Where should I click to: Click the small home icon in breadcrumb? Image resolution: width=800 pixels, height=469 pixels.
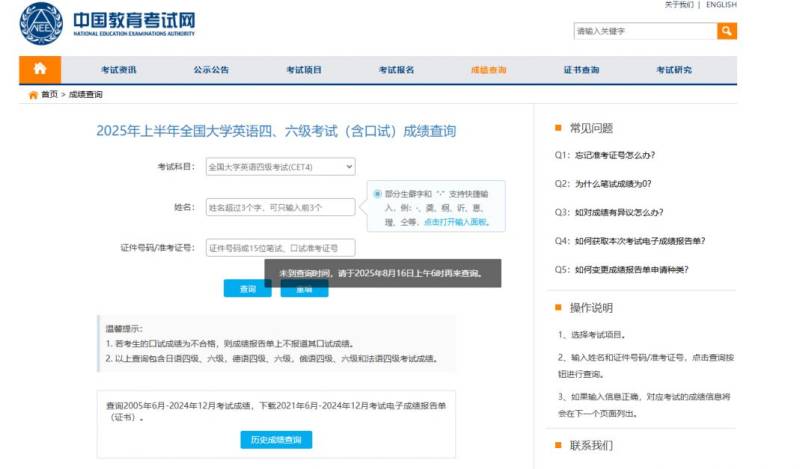(x=33, y=95)
